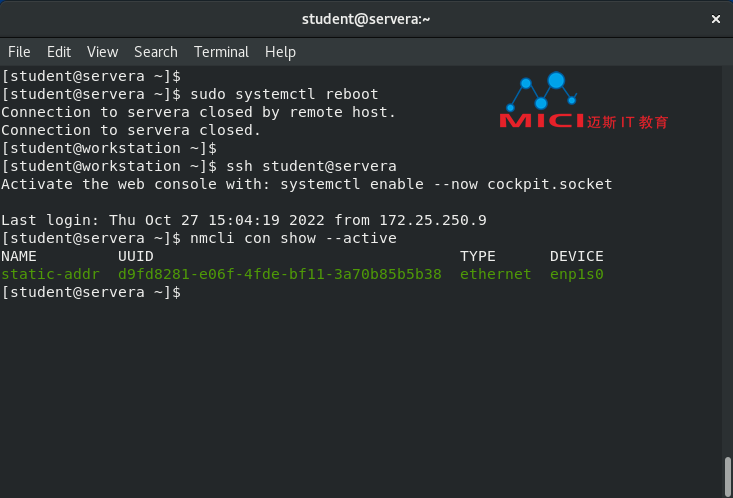Click the ssh student@servera command
This screenshot has height=498, width=733.
point(311,166)
